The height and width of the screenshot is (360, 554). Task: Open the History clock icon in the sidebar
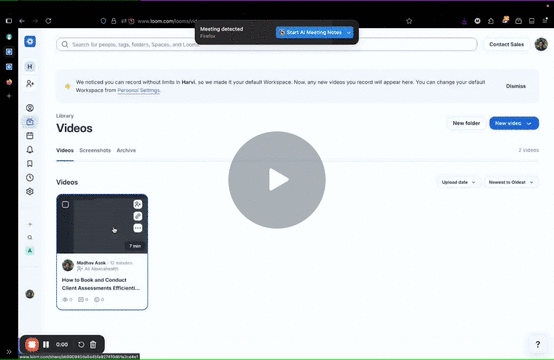pos(30,177)
